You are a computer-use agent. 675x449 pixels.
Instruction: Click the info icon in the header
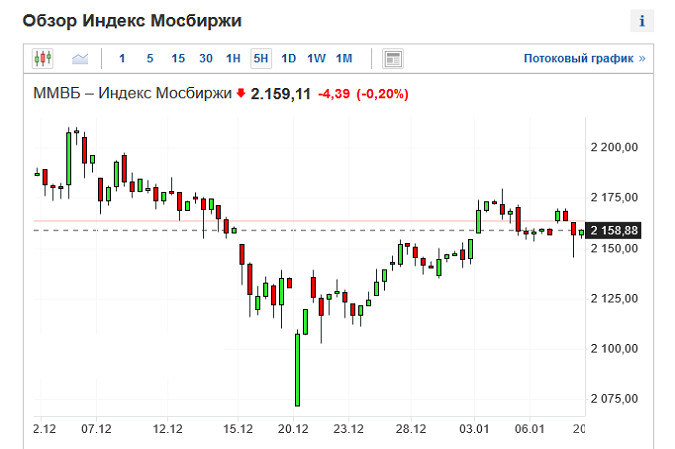point(642,21)
